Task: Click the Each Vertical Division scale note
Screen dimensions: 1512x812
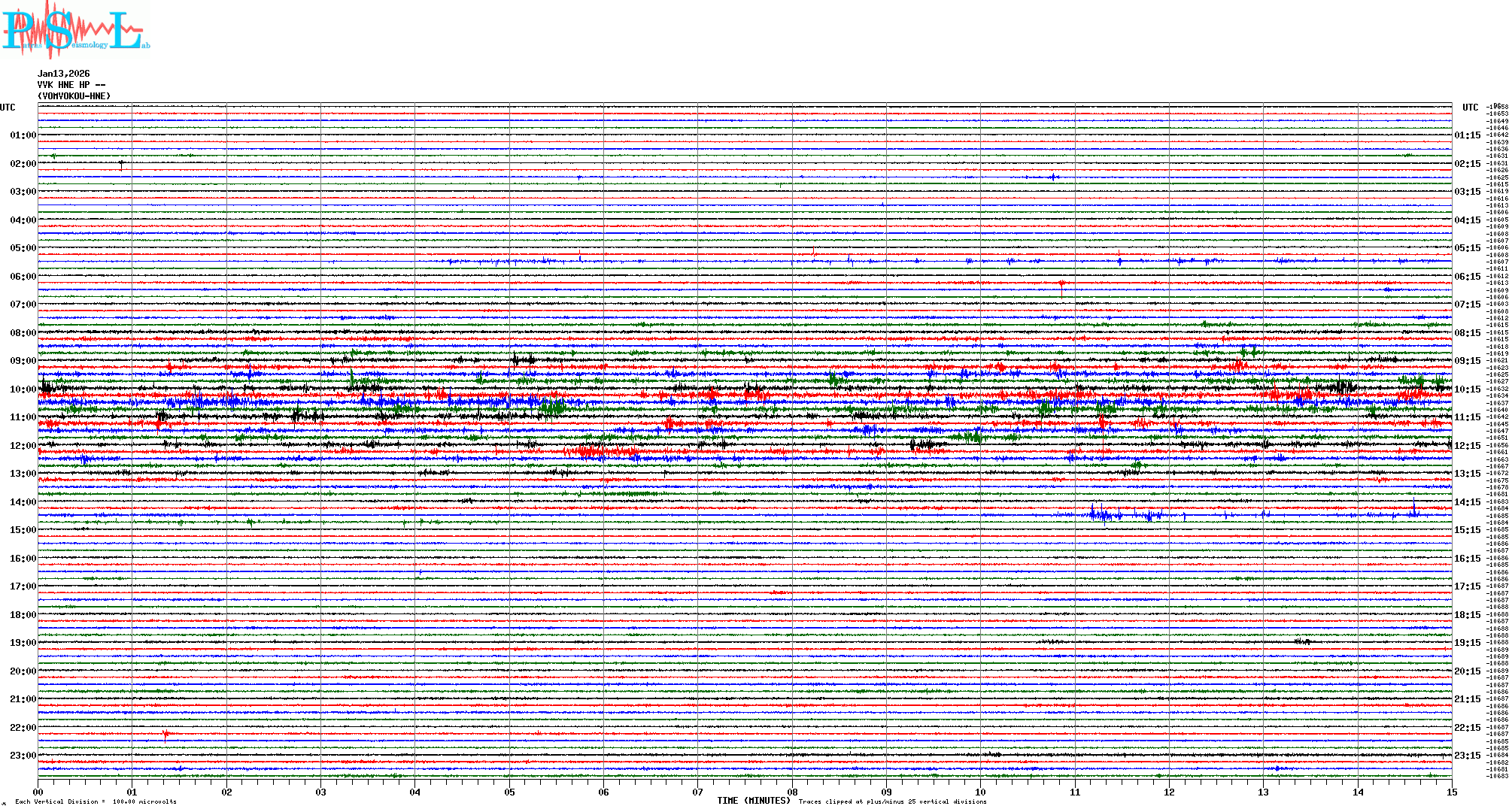Action: (x=96, y=801)
